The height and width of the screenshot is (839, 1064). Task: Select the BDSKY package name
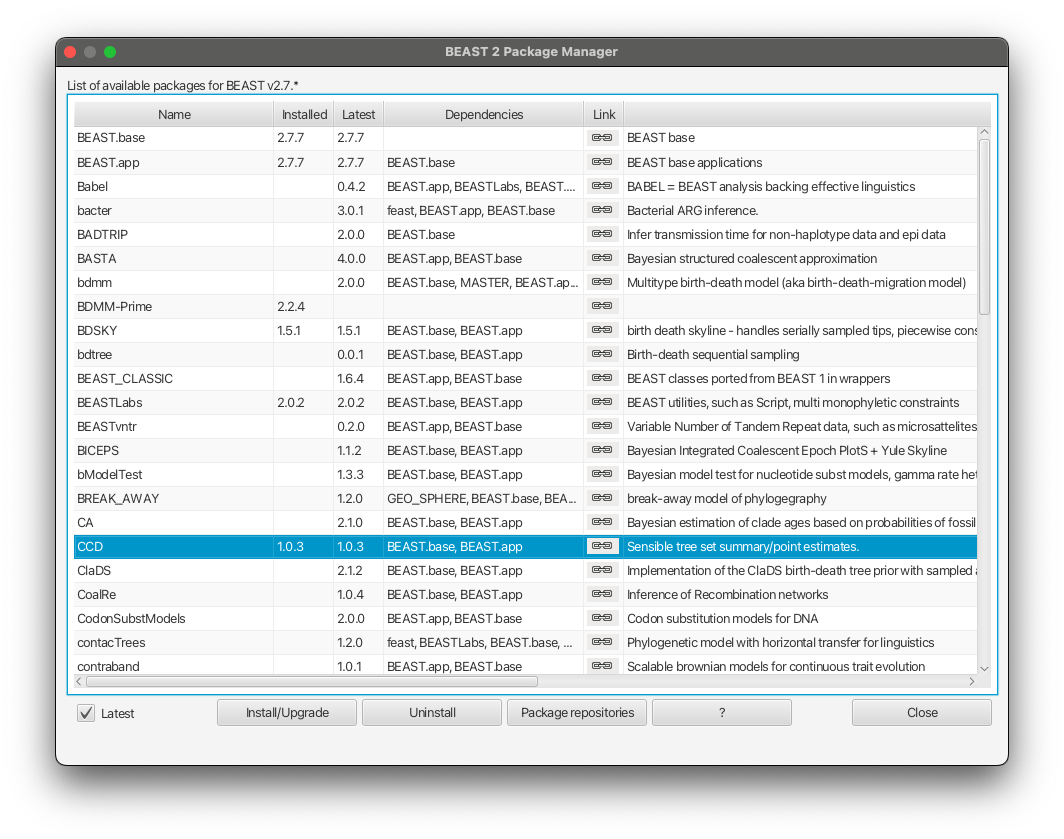(x=97, y=331)
